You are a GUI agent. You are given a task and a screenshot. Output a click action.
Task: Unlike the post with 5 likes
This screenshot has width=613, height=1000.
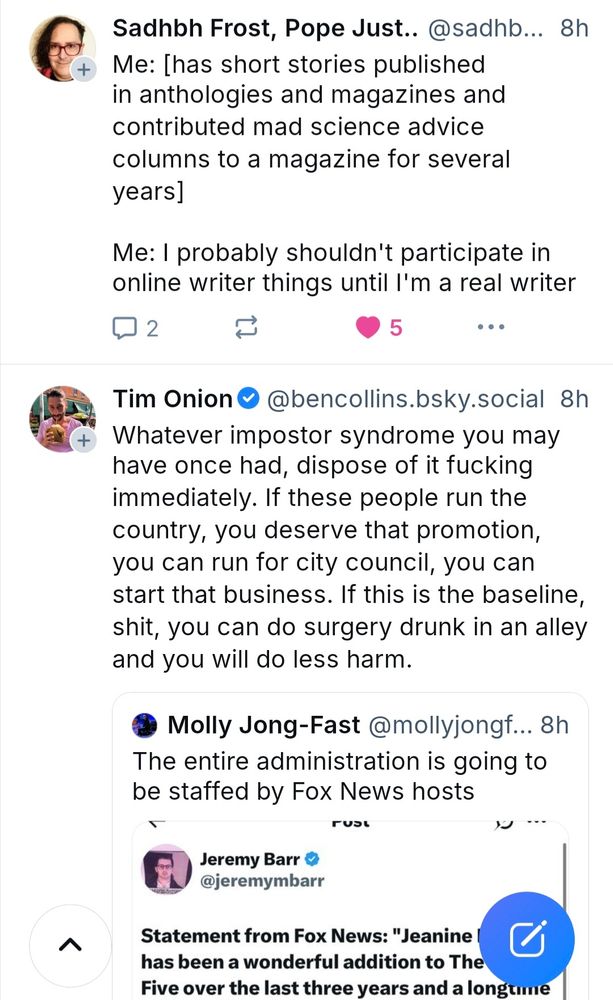(369, 327)
